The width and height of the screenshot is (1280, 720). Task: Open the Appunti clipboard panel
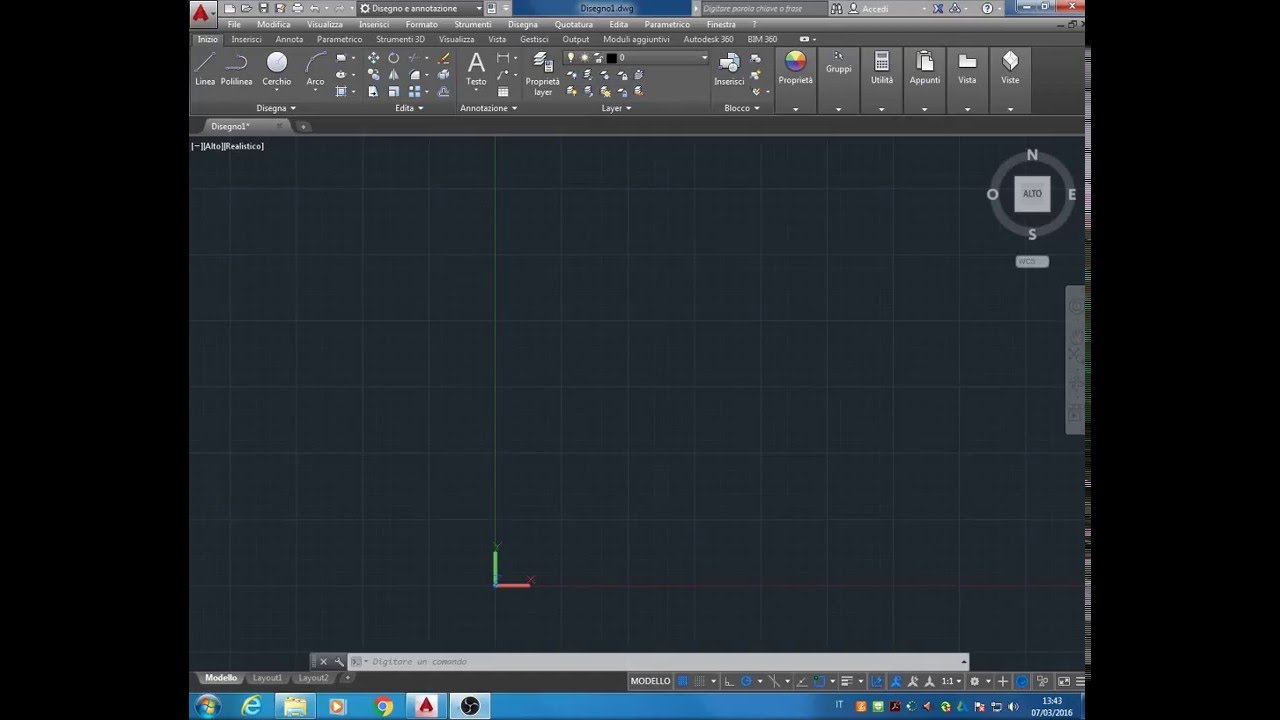[x=925, y=68]
